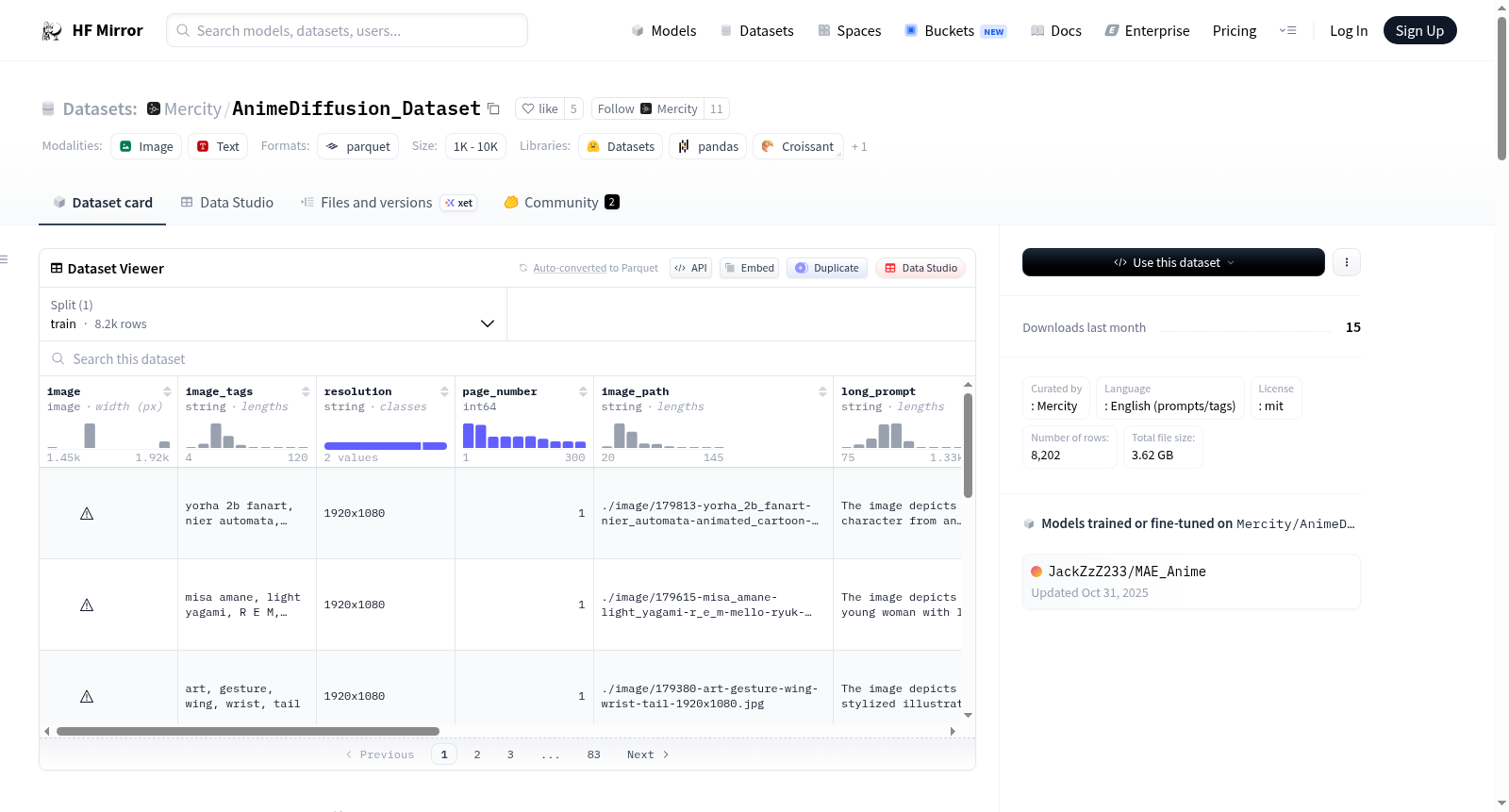Image resolution: width=1509 pixels, height=812 pixels.
Task: Expand the +1 more libraries
Action: pos(859,147)
